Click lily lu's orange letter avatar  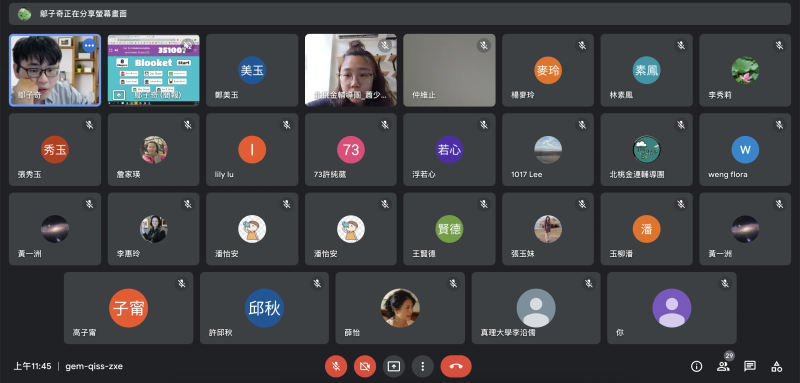click(252, 149)
